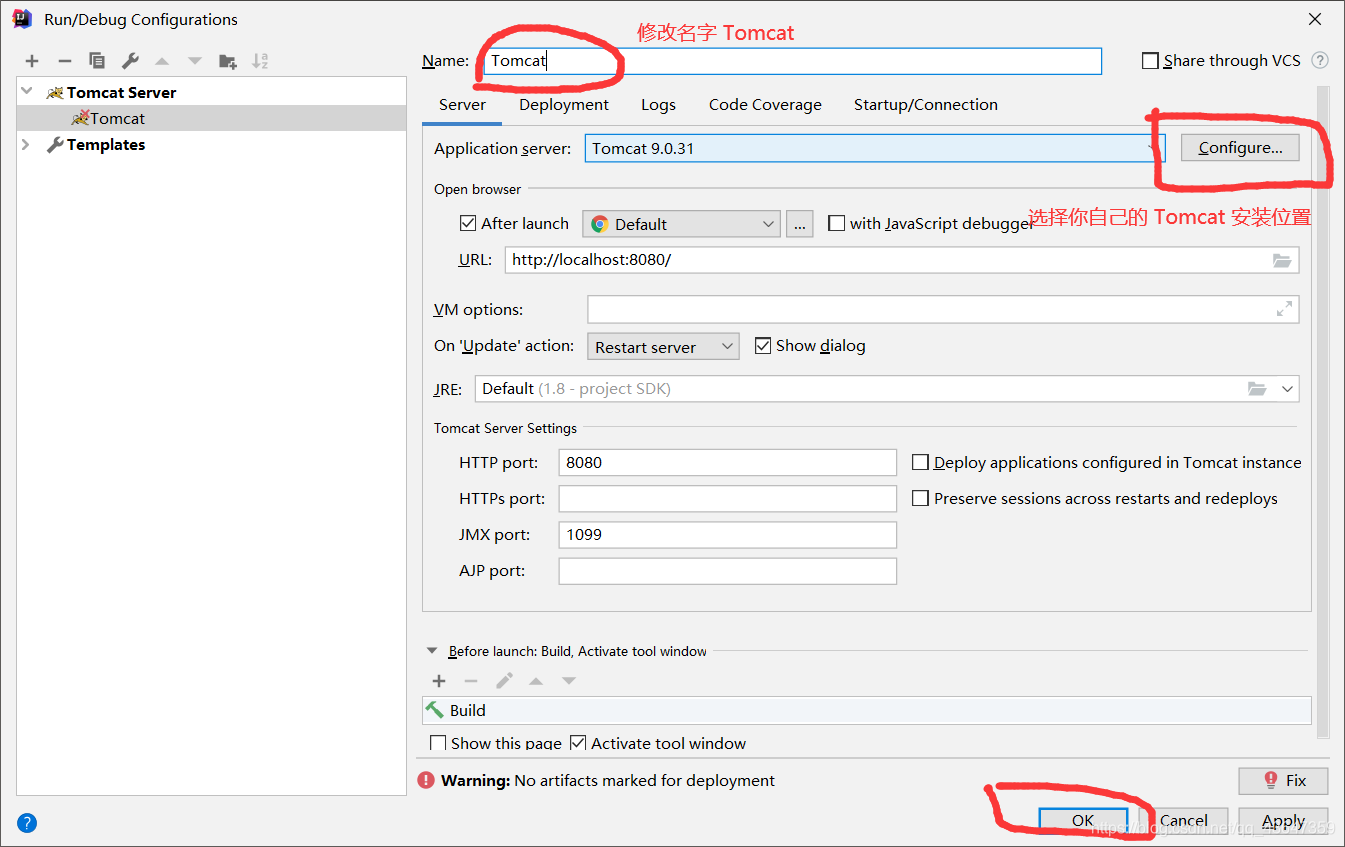
Task: Toggle Show dialog checkbox
Action: pyautogui.click(x=763, y=346)
